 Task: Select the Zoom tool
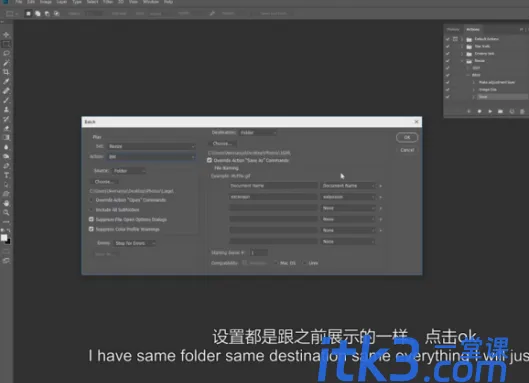coord(6,213)
